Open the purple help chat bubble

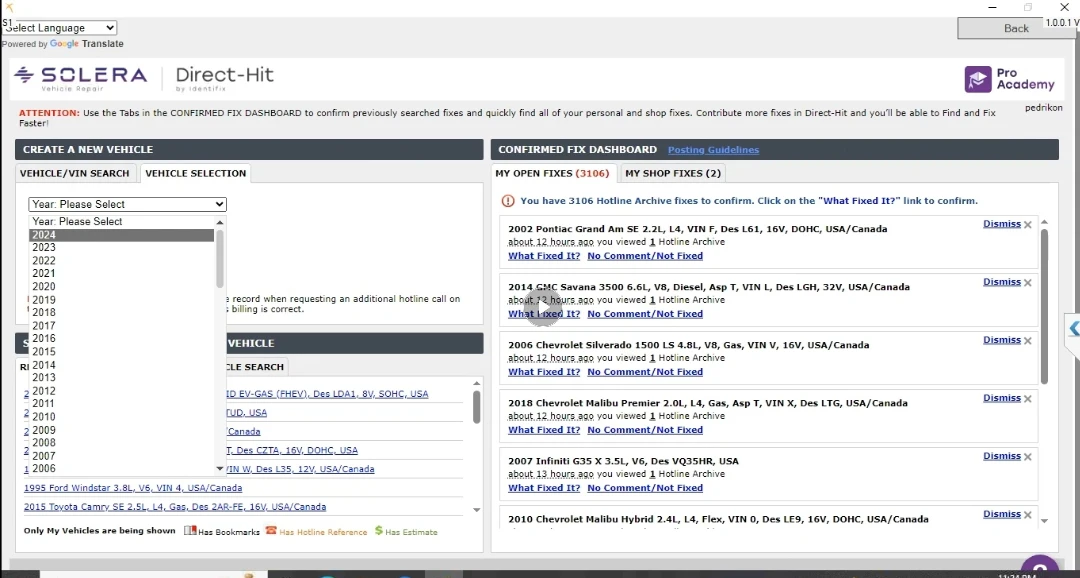click(x=1039, y=568)
